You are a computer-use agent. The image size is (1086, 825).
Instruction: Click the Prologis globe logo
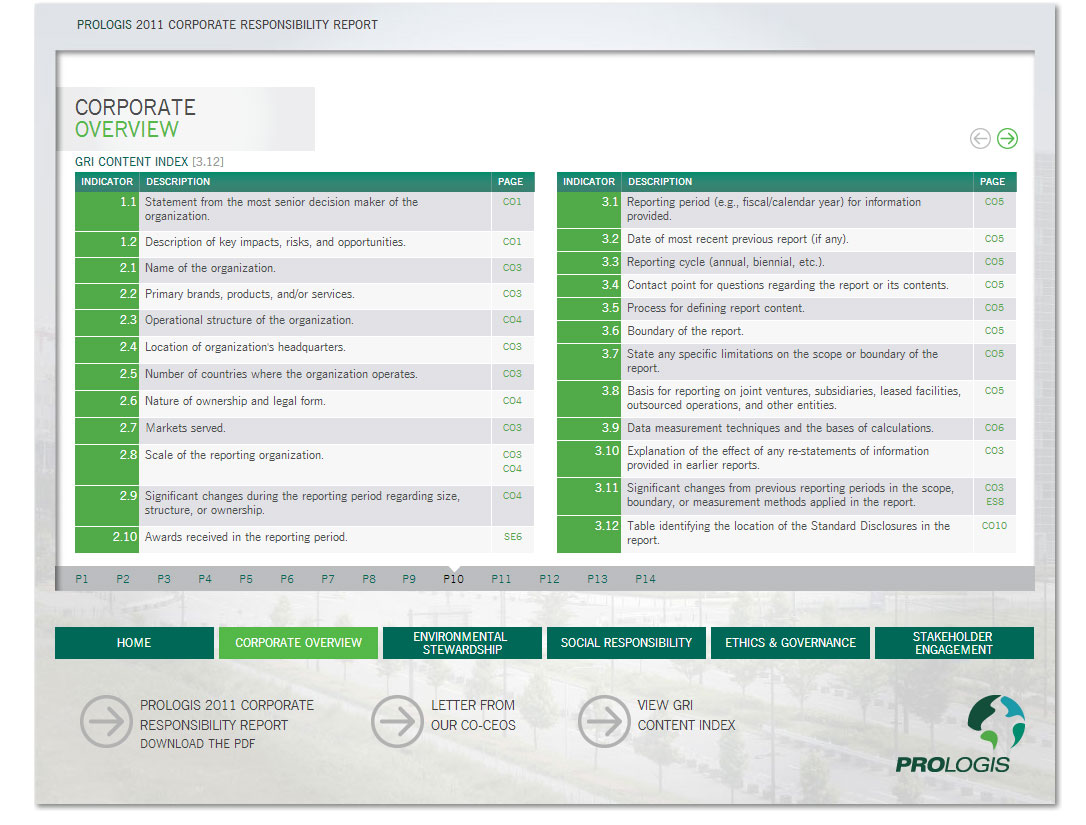click(994, 724)
